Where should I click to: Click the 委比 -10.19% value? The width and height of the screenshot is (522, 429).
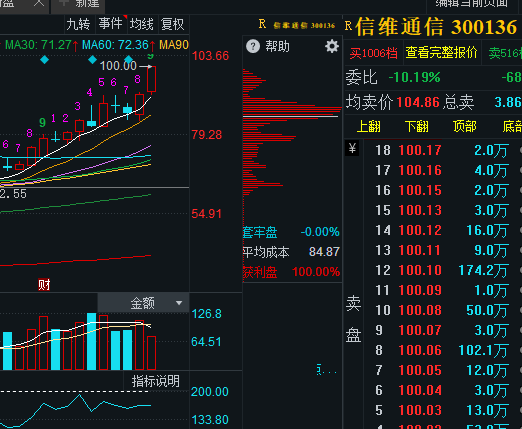tap(415, 78)
